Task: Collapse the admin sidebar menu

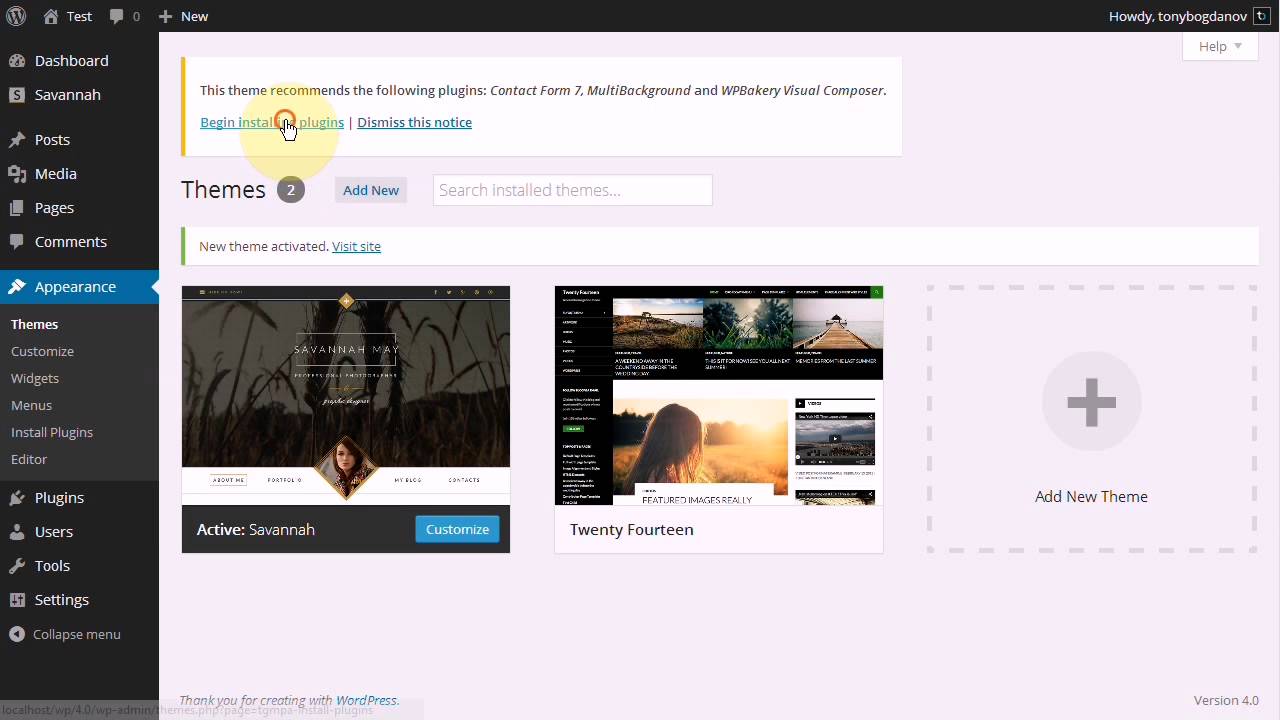Action: [66, 634]
